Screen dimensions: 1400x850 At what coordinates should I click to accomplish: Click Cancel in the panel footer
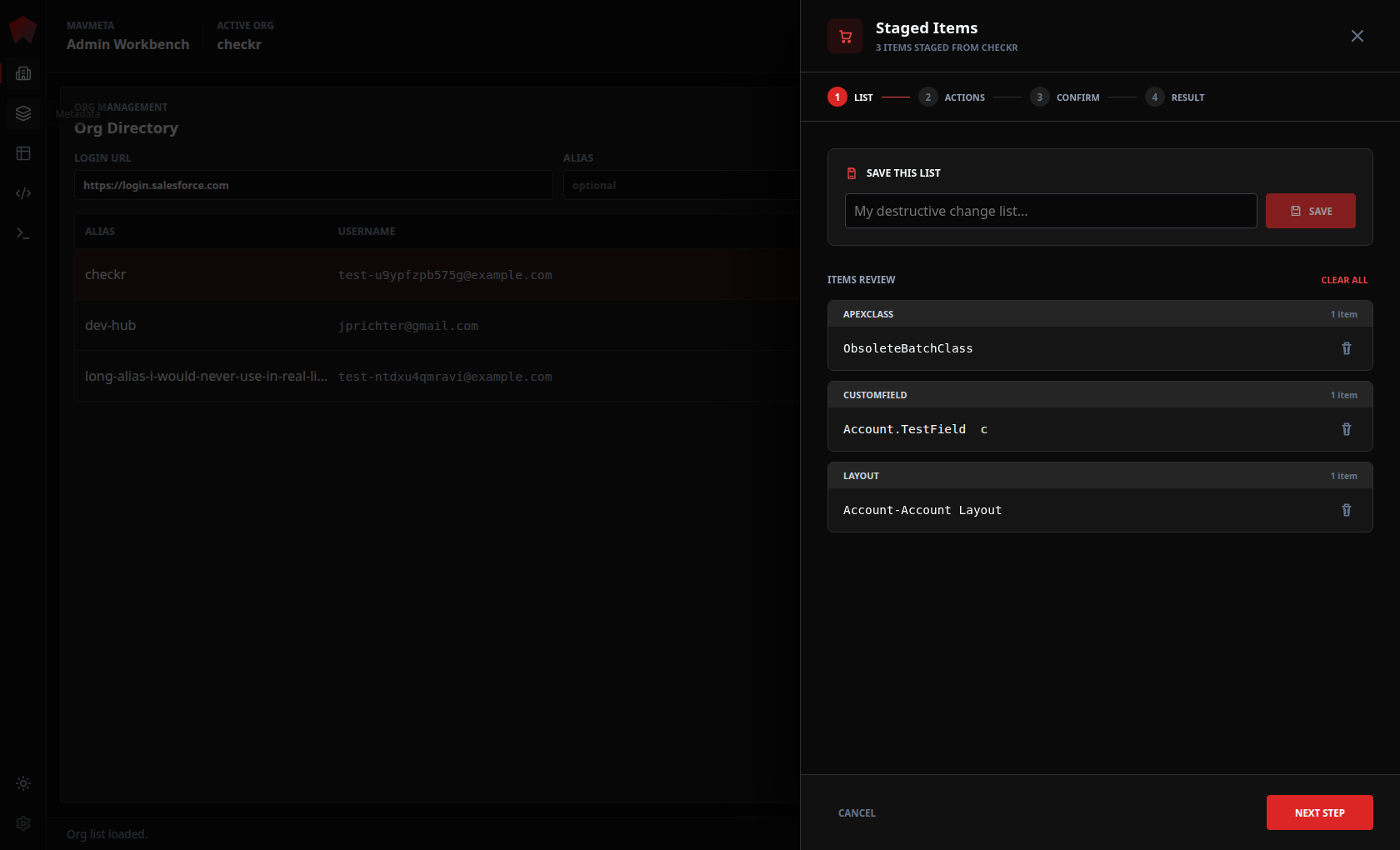(857, 813)
